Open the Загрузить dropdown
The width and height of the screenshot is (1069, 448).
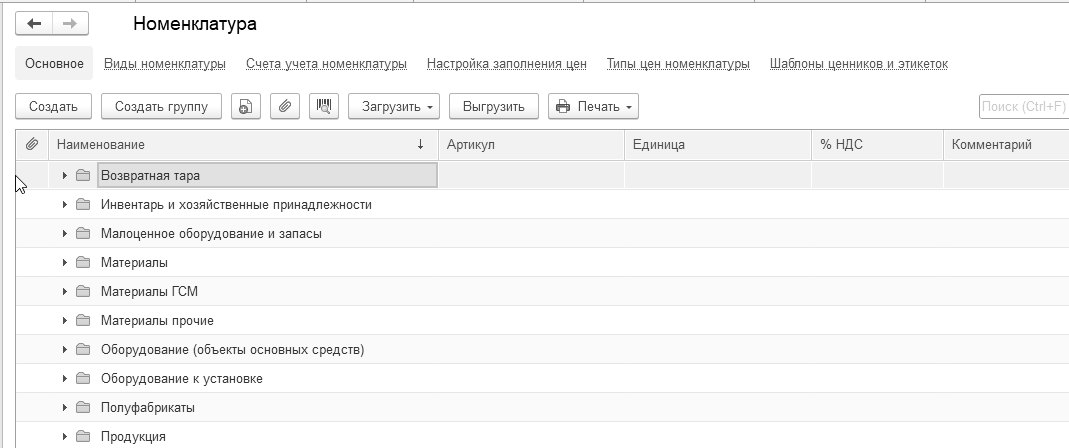coord(394,106)
